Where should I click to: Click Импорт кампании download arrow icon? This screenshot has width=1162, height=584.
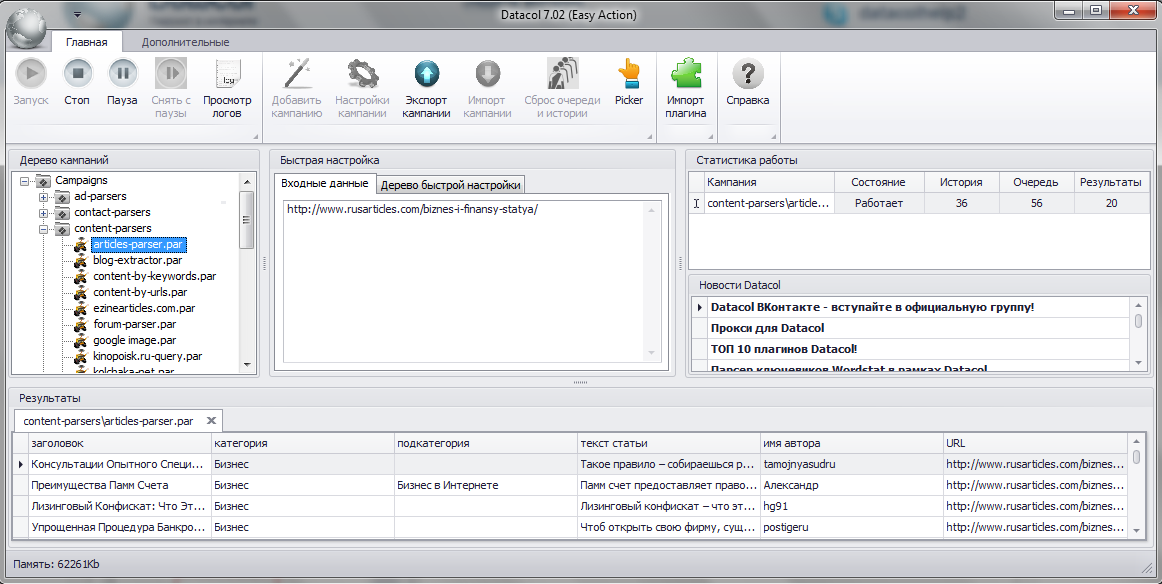click(488, 73)
